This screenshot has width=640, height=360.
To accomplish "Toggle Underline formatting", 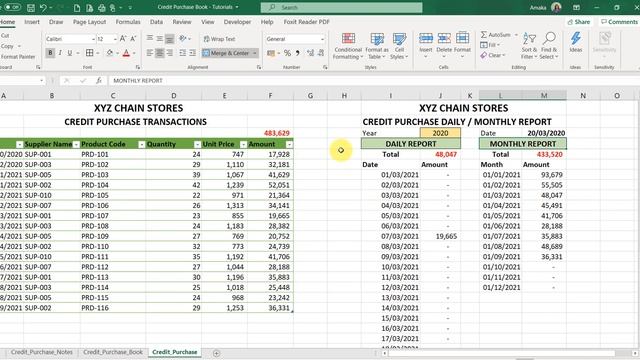I will pos(70,53).
